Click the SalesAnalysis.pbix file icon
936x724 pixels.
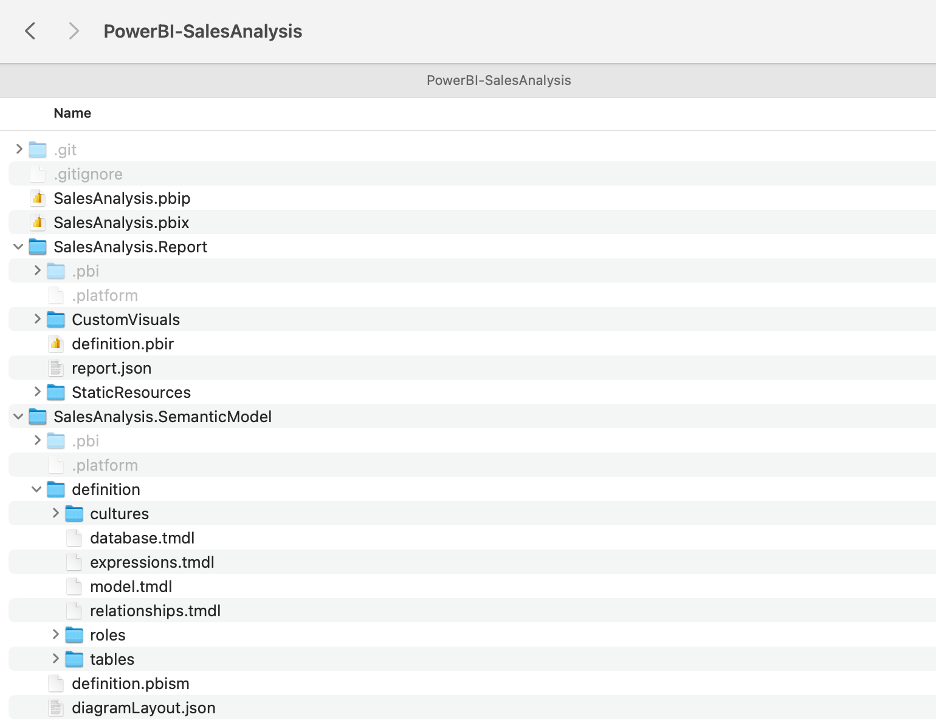[x=38, y=222]
